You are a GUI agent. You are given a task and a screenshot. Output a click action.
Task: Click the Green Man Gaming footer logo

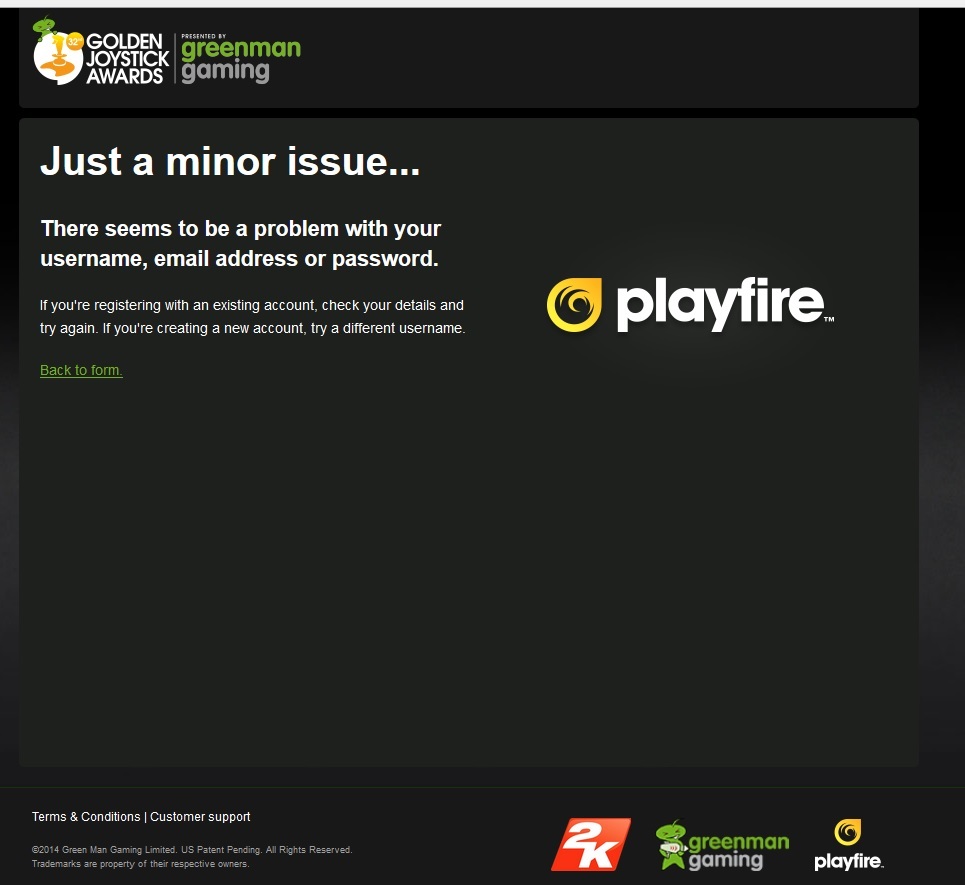coord(723,846)
